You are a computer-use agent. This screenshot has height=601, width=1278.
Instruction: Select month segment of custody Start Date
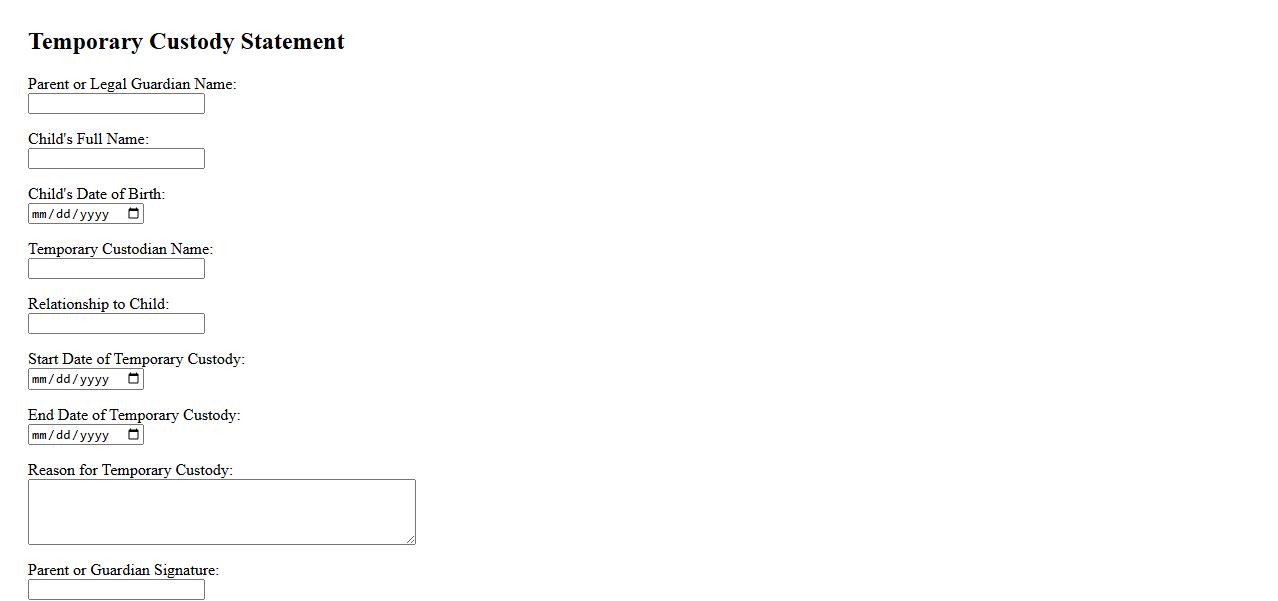[x=40, y=379]
